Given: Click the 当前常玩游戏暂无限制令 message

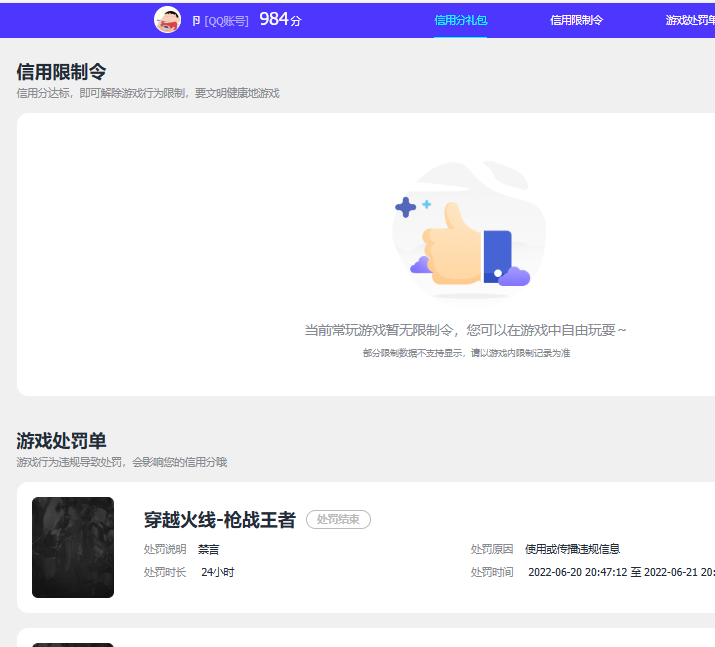Looking at the screenshot, I should click(x=465, y=330).
